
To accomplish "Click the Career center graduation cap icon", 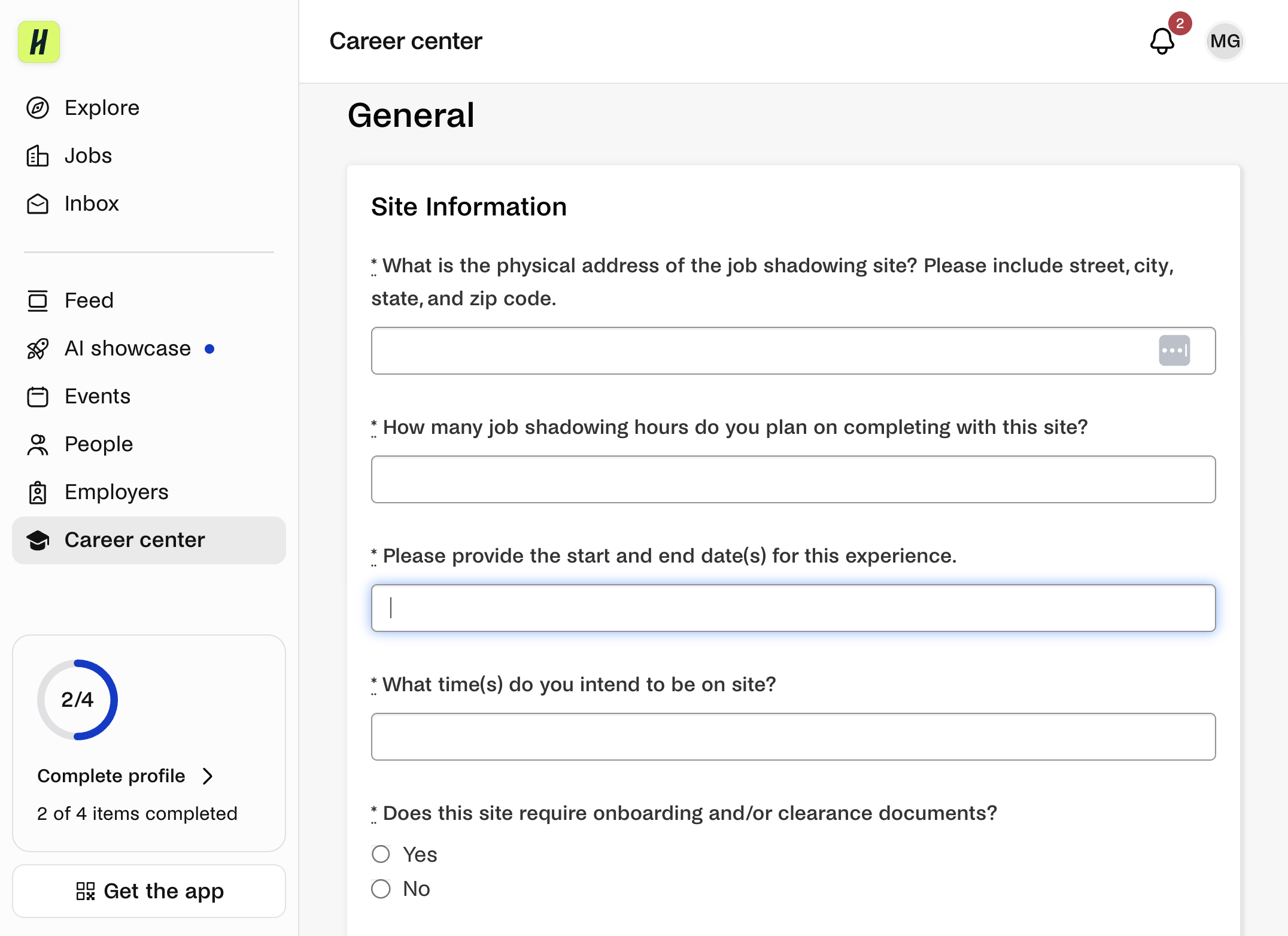I will pos(38,540).
